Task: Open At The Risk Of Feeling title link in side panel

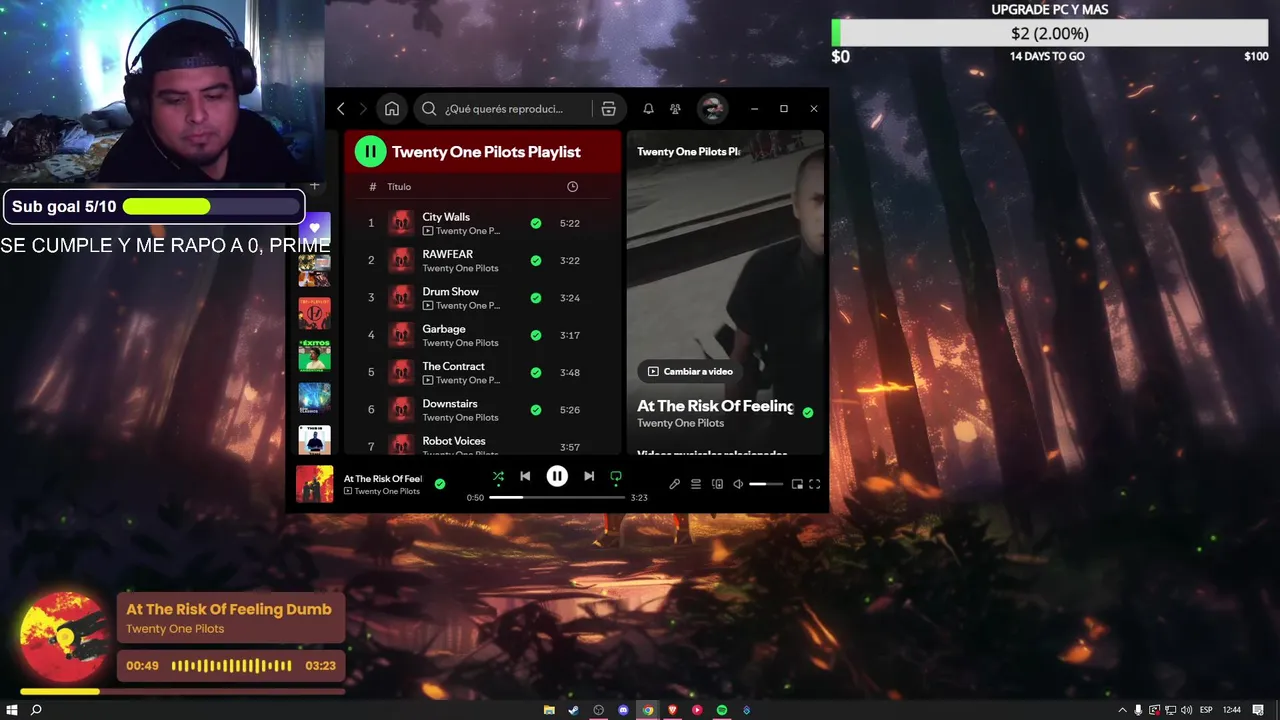Action: tap(715, 406)
